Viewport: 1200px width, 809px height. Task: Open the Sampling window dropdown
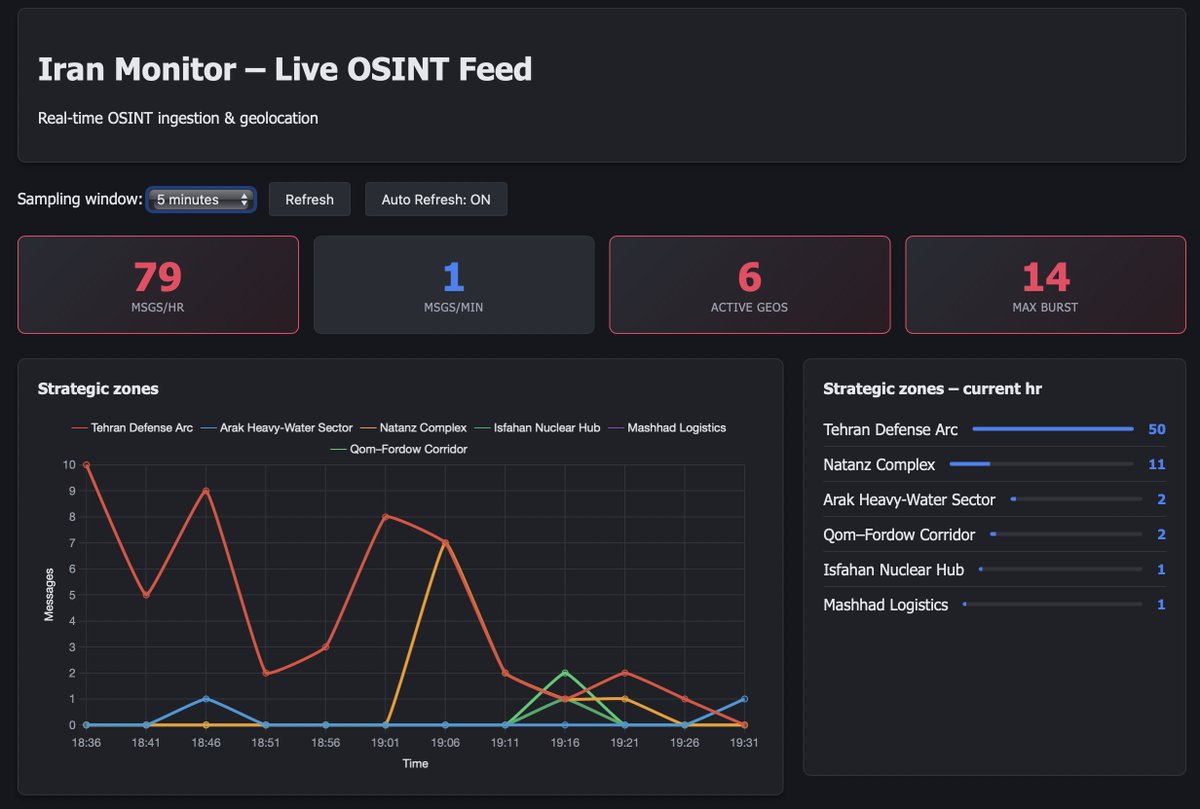pyautogui.click(x=202, y=200)
